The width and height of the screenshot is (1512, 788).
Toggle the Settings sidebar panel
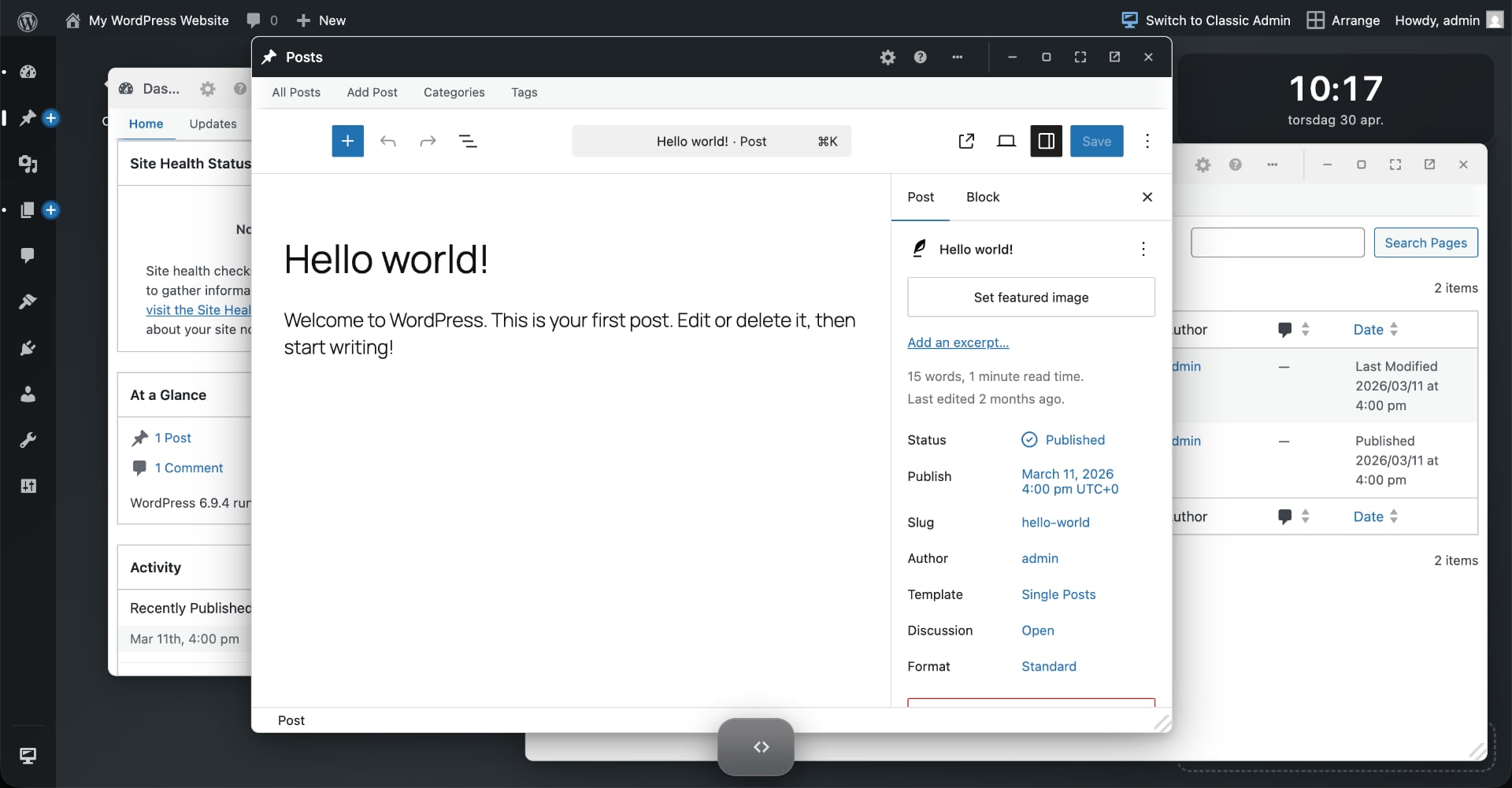click(x=1046, y=141)
